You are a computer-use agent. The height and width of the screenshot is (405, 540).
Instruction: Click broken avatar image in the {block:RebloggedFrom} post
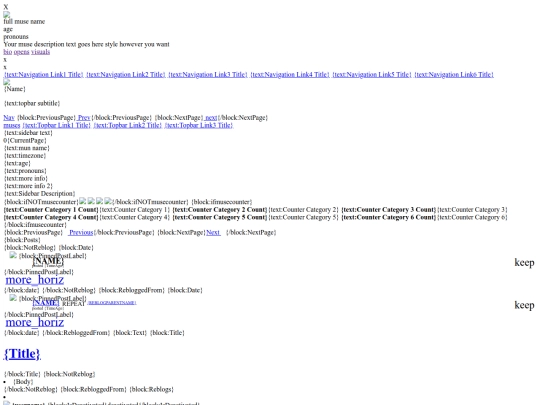point(13,298)
